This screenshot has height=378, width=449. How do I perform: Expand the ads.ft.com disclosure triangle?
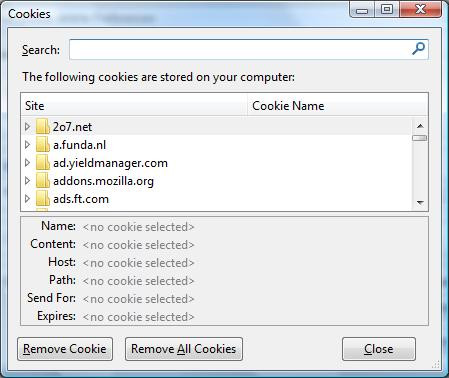click(28, 199)
